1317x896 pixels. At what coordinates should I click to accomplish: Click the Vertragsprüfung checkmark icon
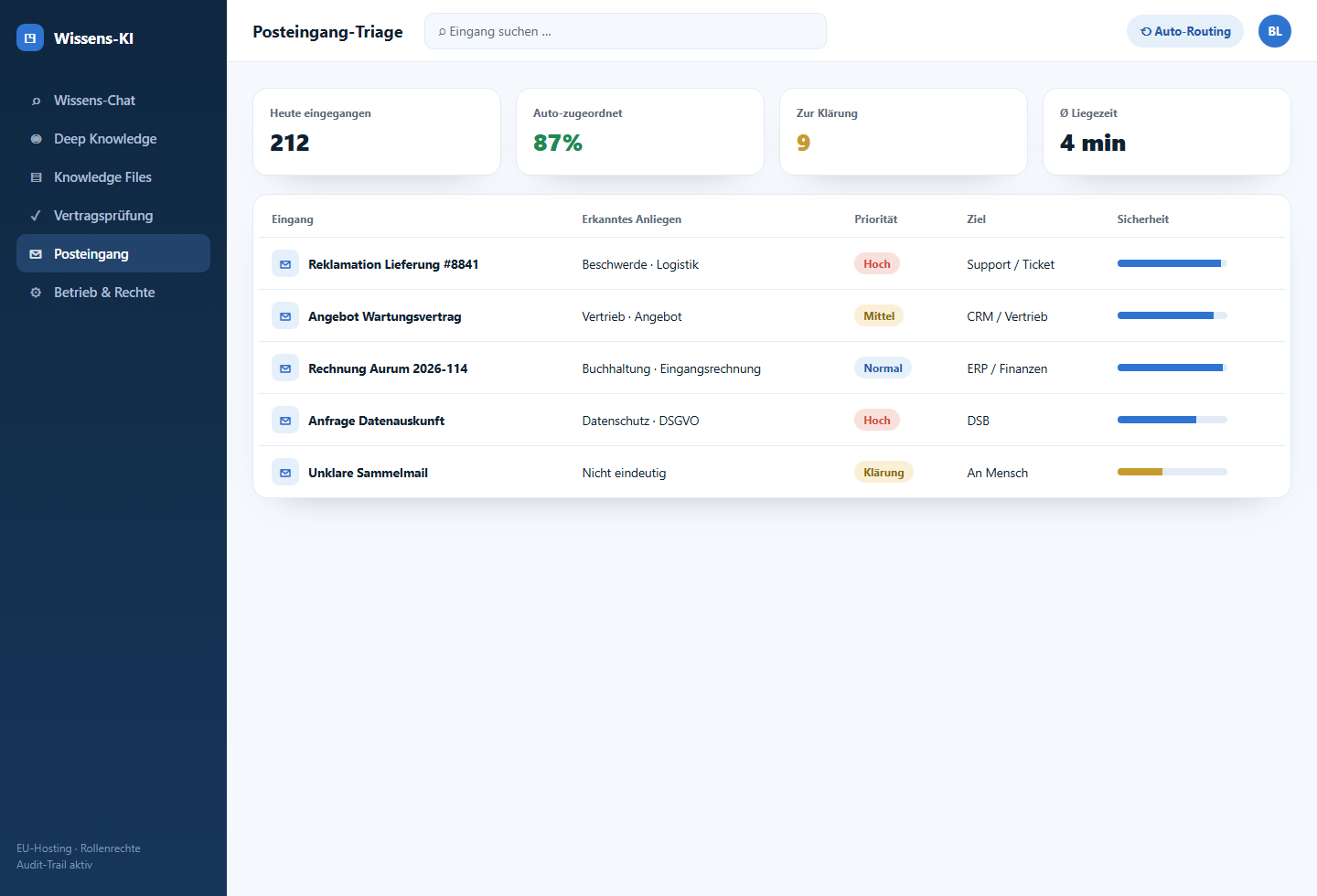(x=36, y=216)
